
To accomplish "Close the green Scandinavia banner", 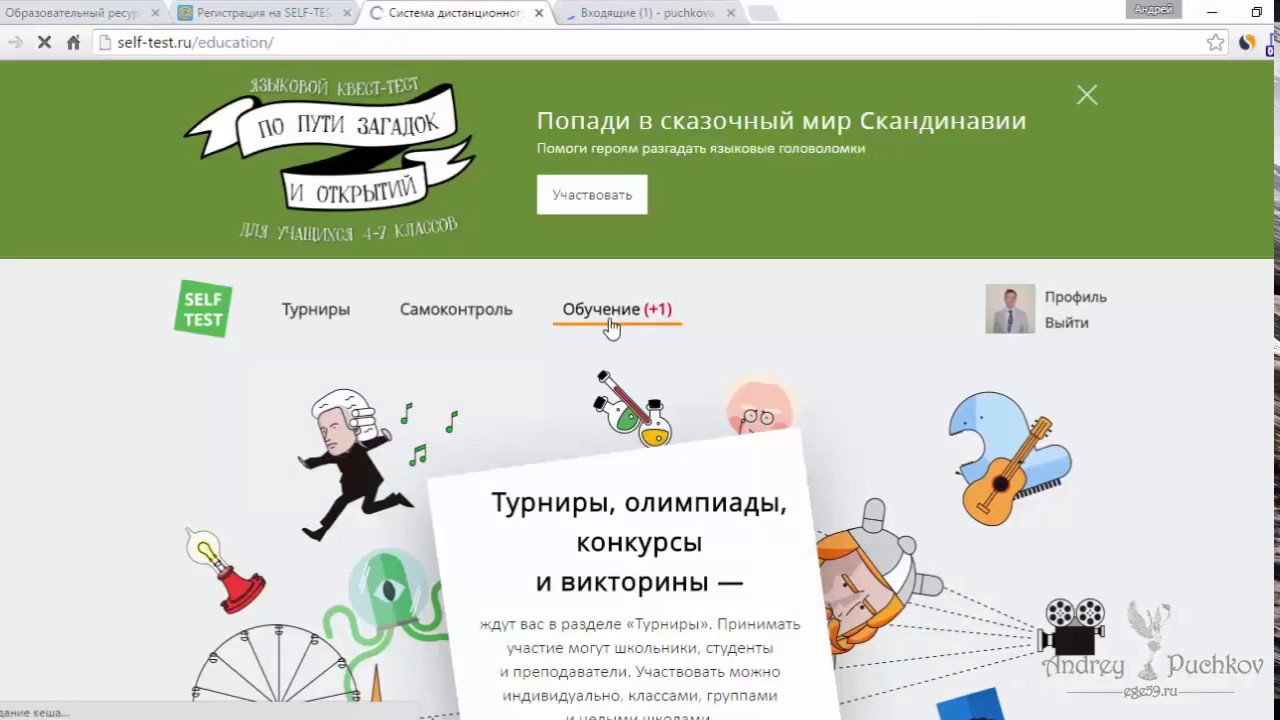I will click(x=1087, y=95).
